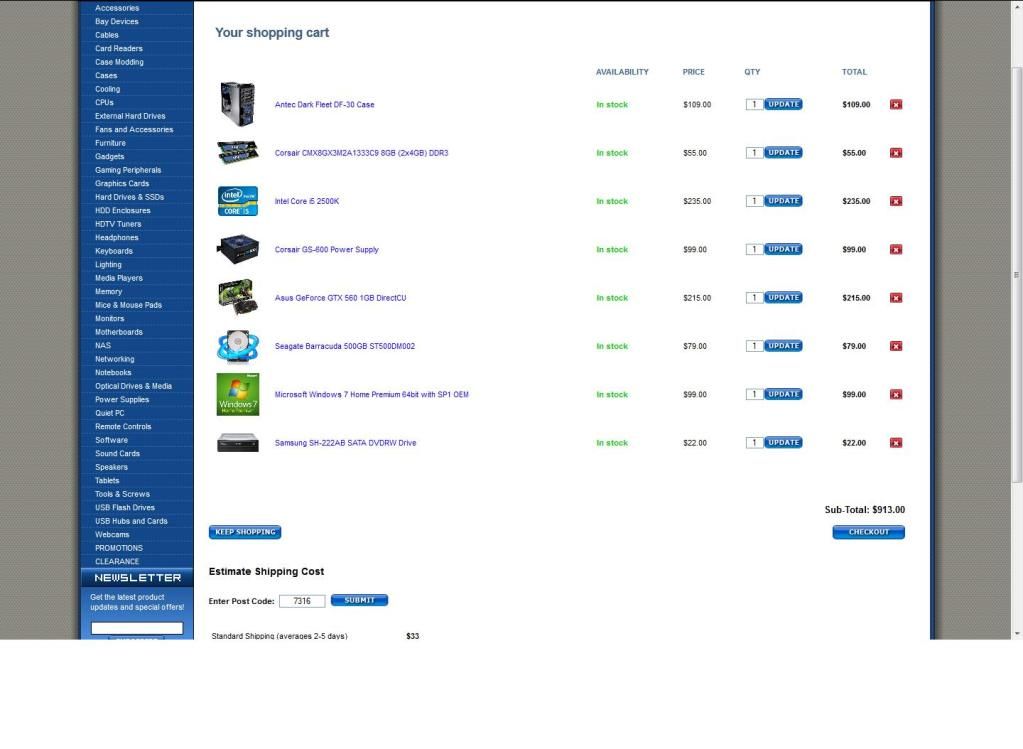Browse the Monitors category
Image resolution: width=1023 pixels, height=749 pixels.
110,318
